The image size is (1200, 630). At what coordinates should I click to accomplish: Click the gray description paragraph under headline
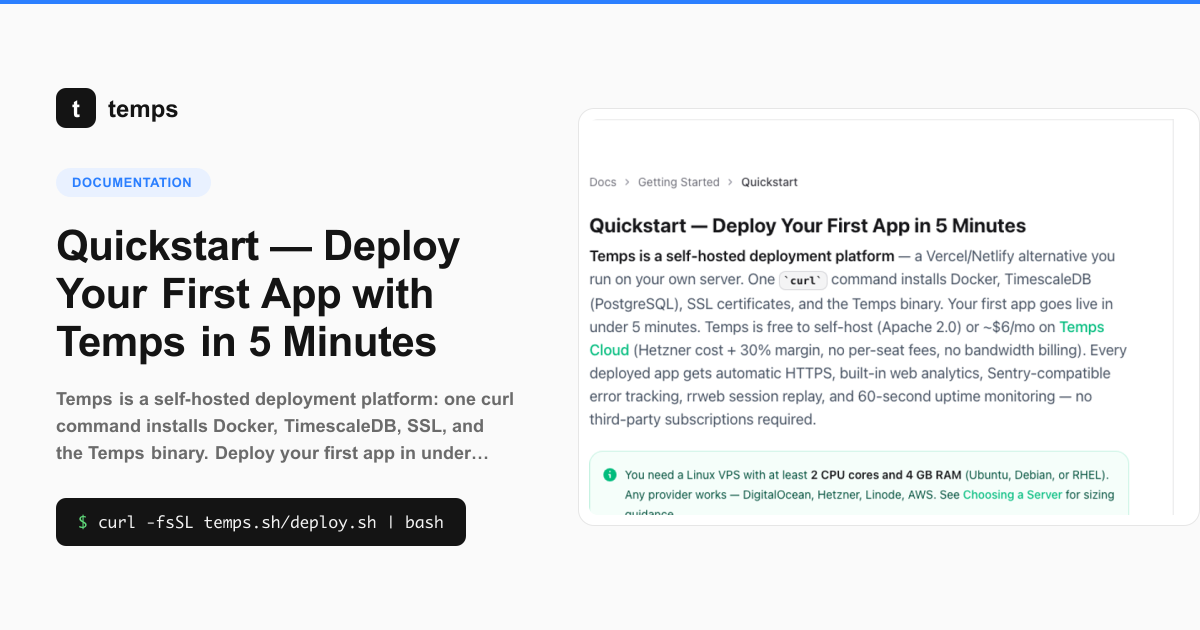click(x=285, y=426)
